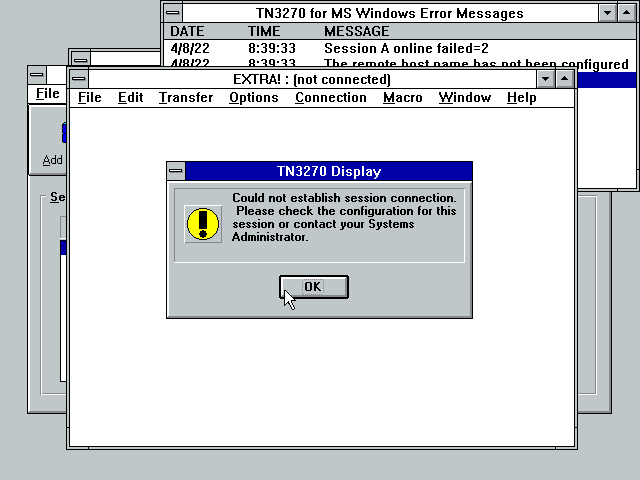The image size is (640, 480).
Task: Open the TN3270 Display dialog system menu
Action: 176,171
